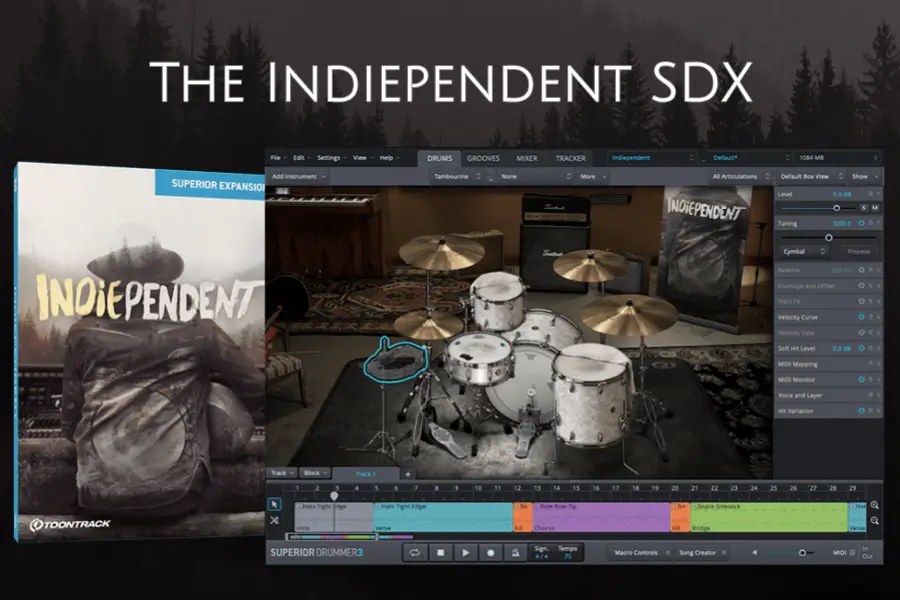This screenshot has height=600, width=900.
Task: Toggle the Tuning power button
Action: point(862,223)
